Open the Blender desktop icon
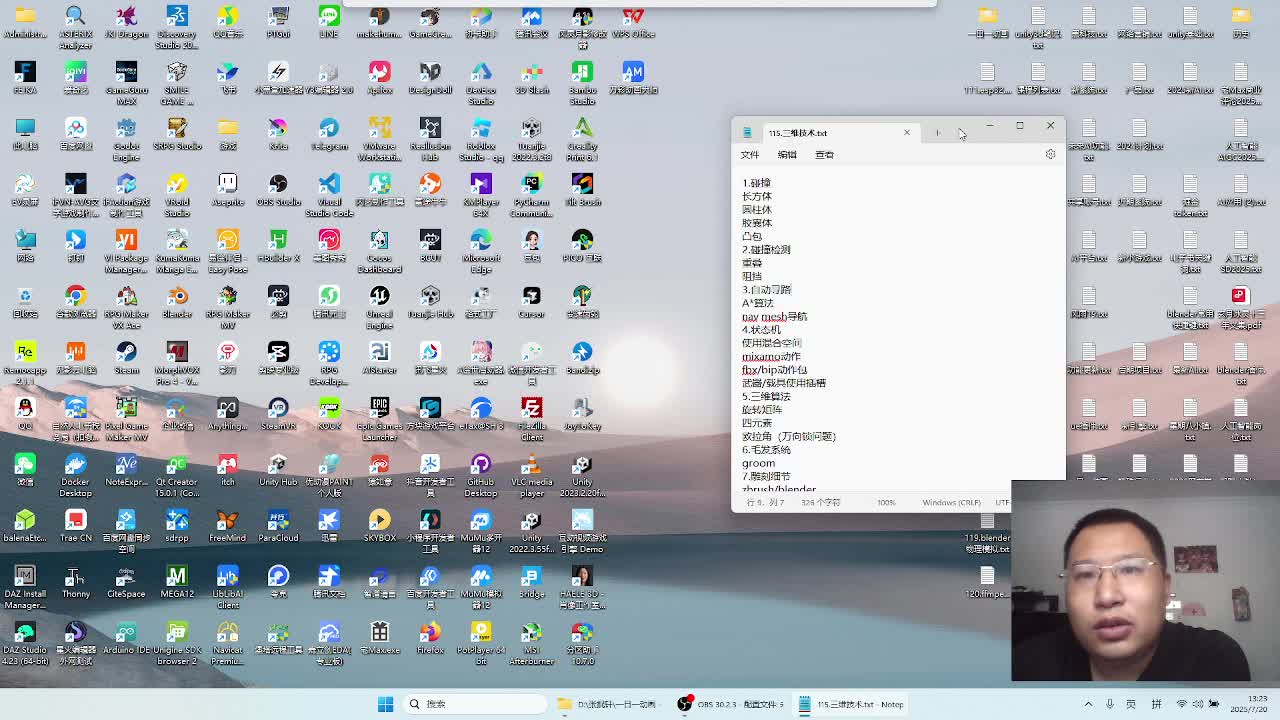The height and width of the screenshot is (720, 1280). click(x=177, y=302)
